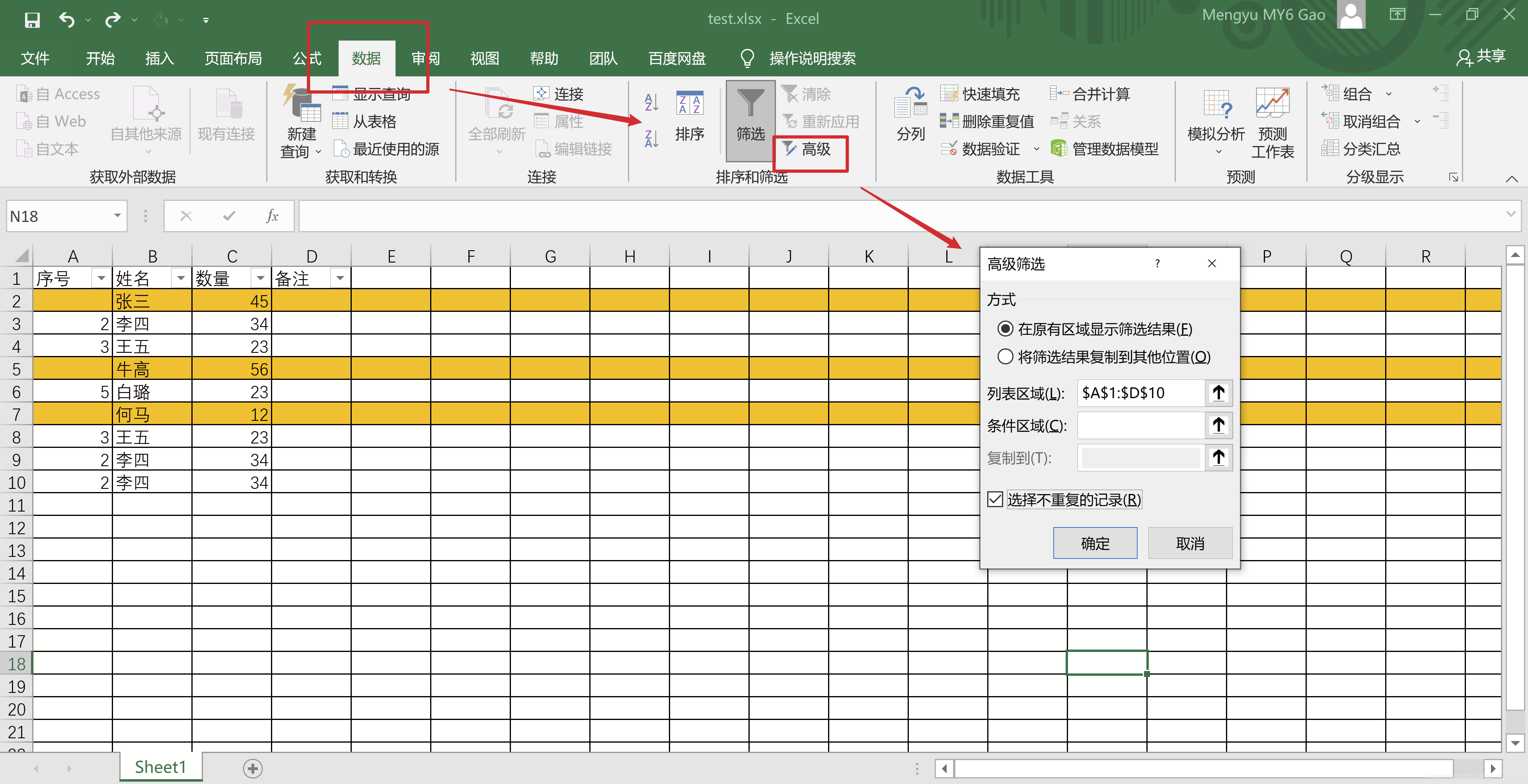The image size is (1528, 784).
Task: Click Show Queries (显示查询)
Action: 371,94
